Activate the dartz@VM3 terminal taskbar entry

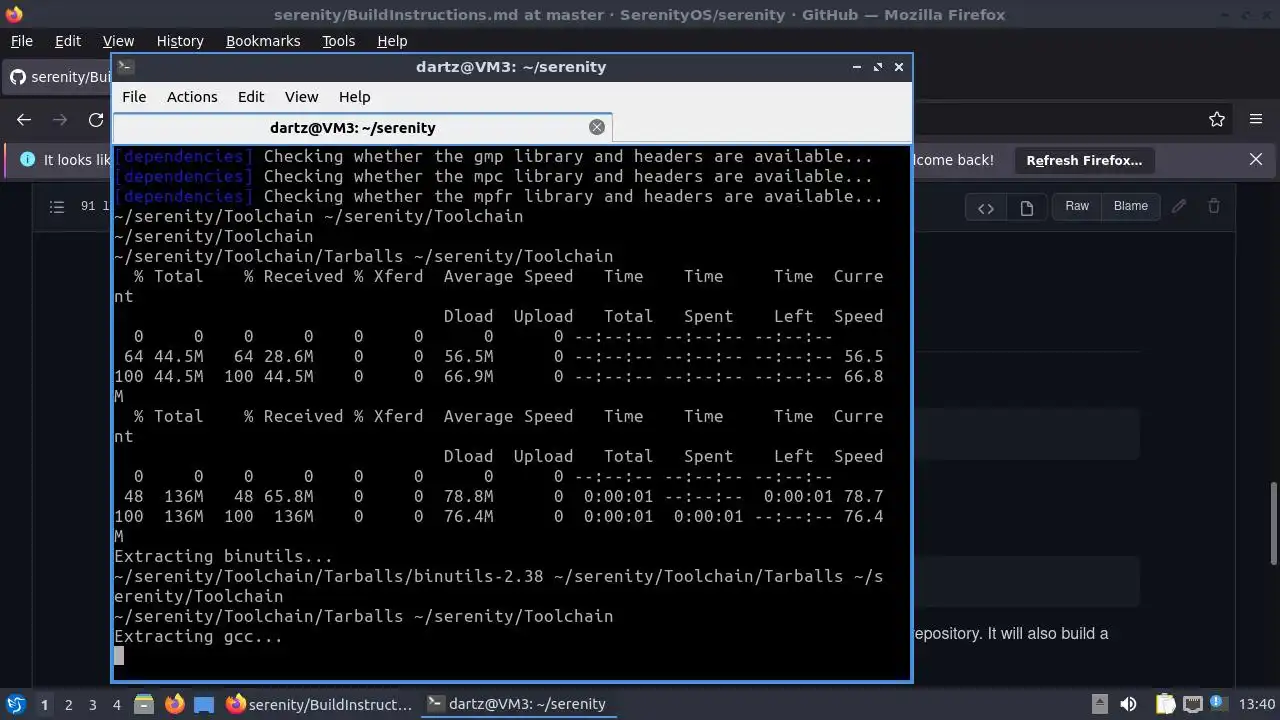pyautogui.click(x=518, y=704)
